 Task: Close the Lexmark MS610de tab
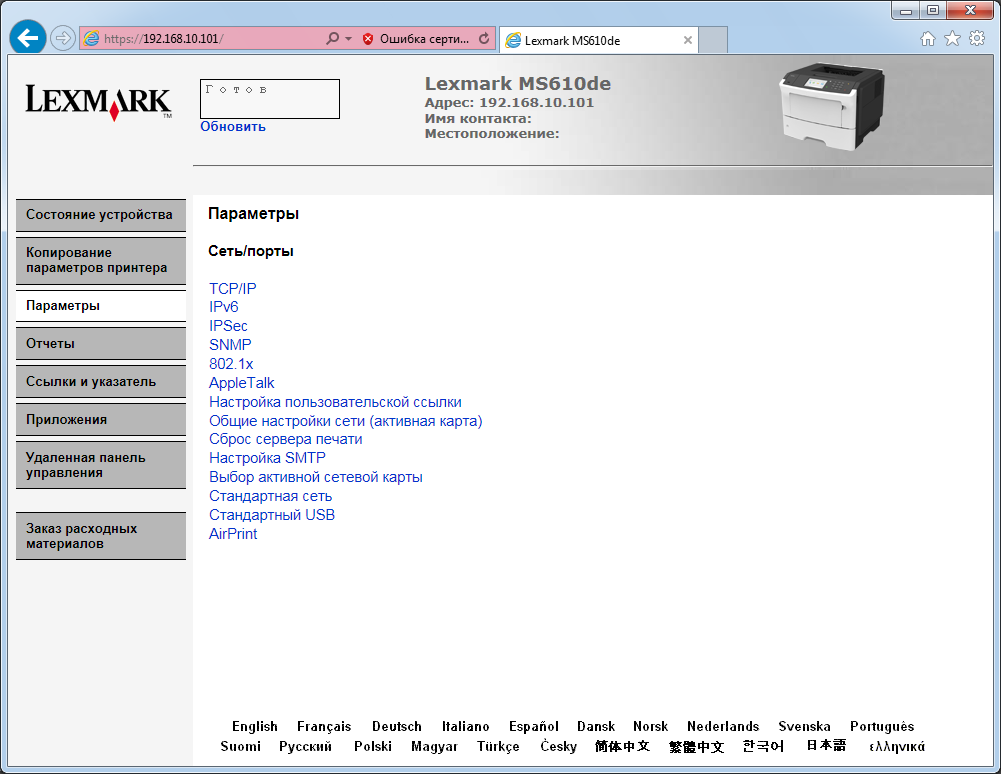pos(688,40)
